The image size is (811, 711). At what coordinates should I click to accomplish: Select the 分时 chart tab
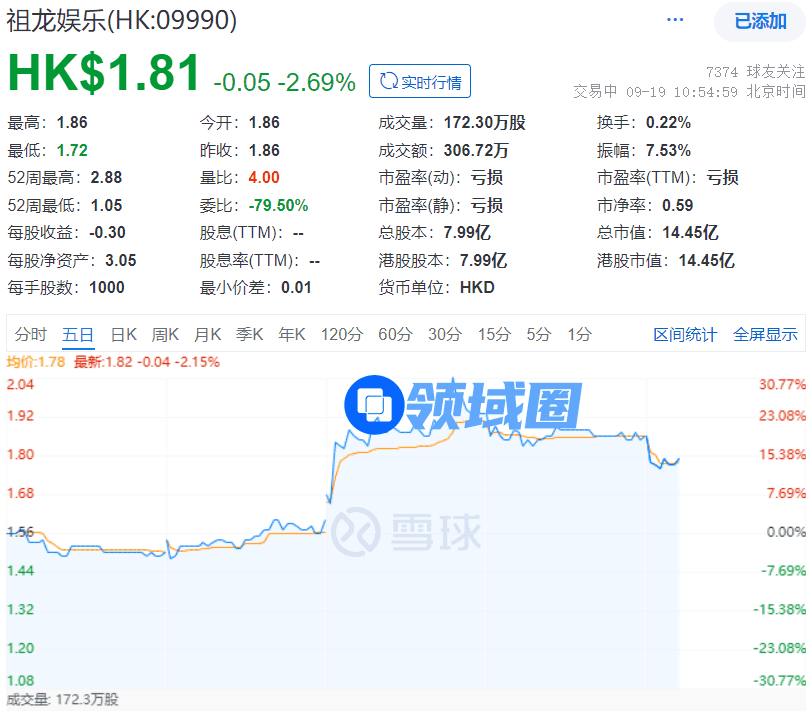(31, 335)
